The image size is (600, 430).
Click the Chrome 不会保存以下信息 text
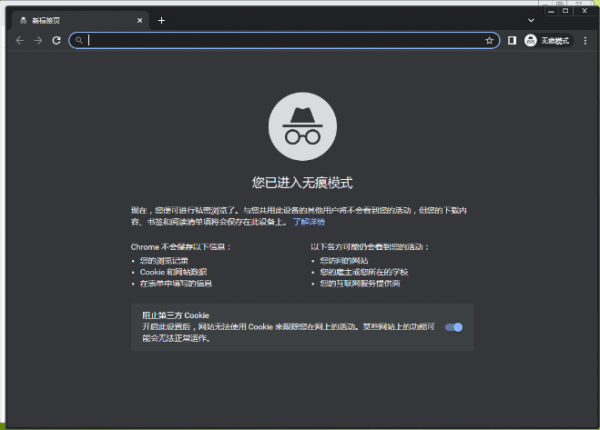(x=181, y=247)
